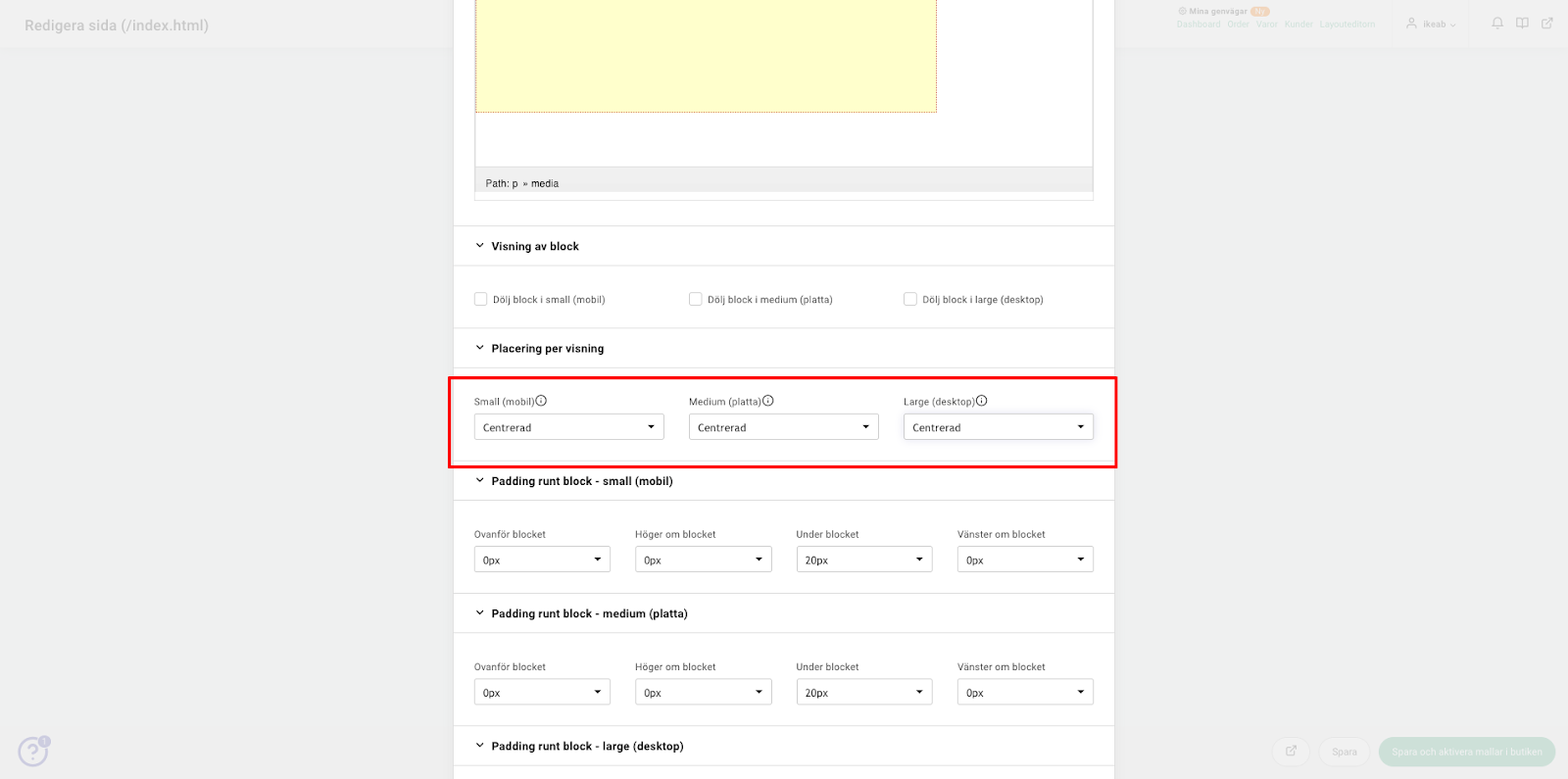
Task: Click Spara och aktivera mallar i butiken
Action: pyautogui.click(x=1466, y=752)
